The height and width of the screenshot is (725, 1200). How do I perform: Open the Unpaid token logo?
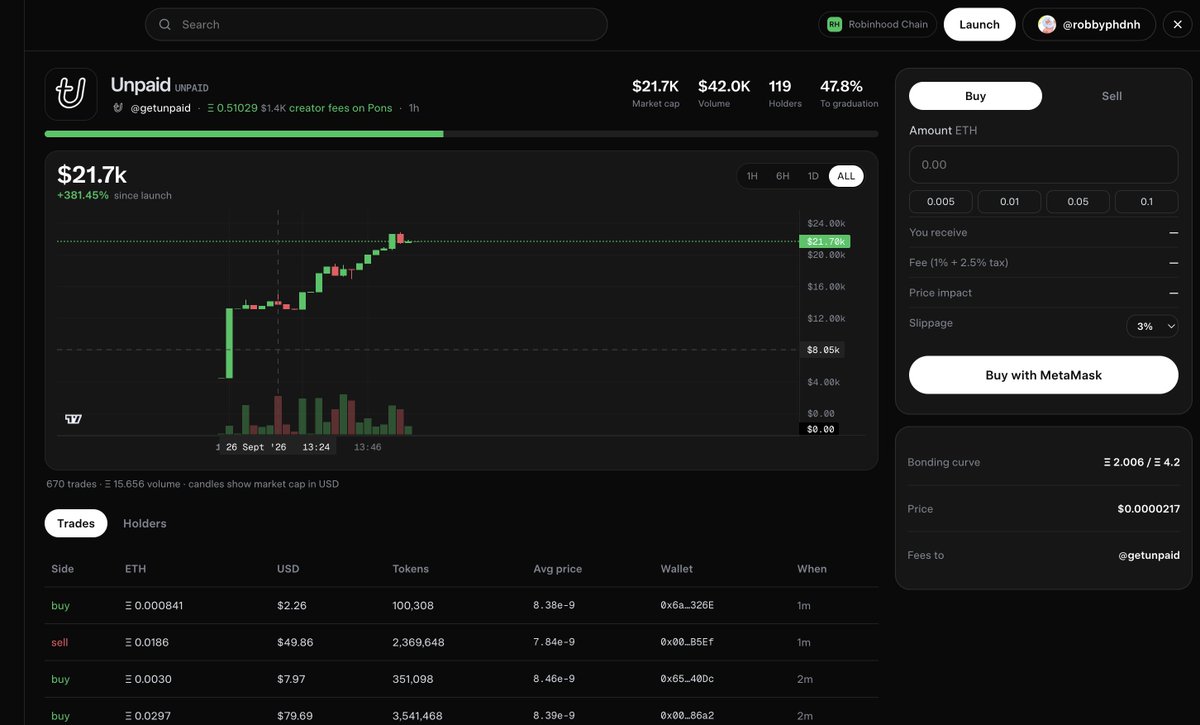point(71,94)
